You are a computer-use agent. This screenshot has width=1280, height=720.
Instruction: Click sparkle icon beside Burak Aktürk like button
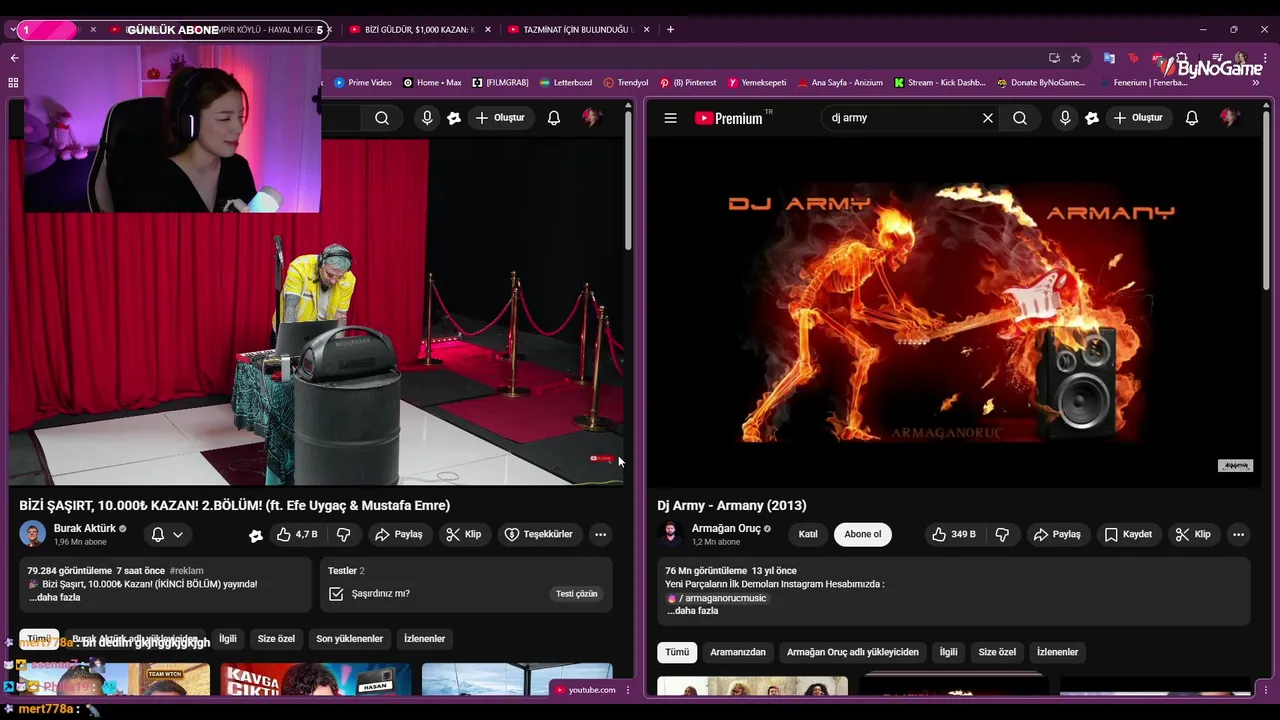click(x=256, y=535)
